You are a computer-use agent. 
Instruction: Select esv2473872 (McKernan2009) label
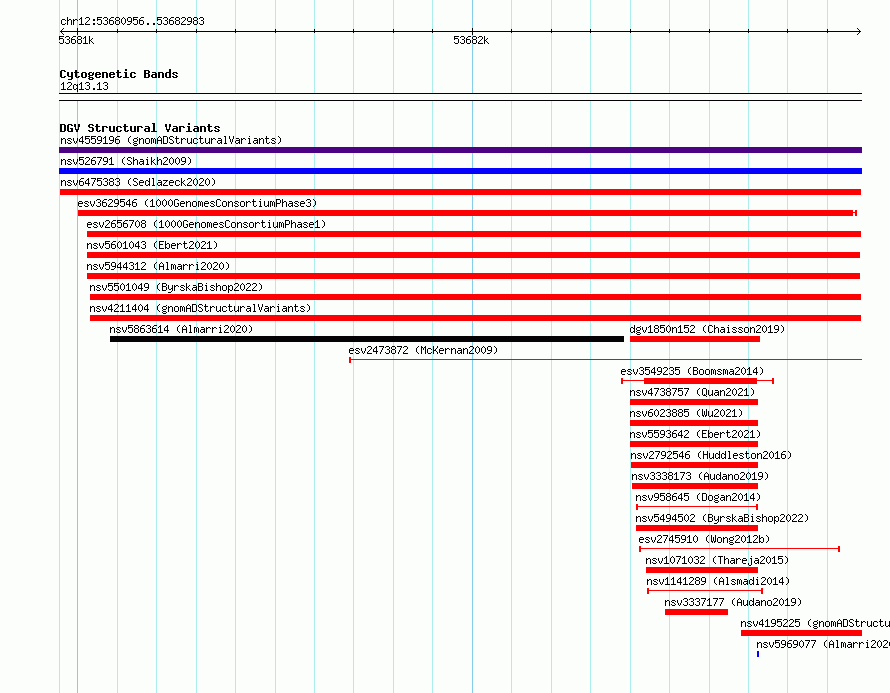point(423,350)
